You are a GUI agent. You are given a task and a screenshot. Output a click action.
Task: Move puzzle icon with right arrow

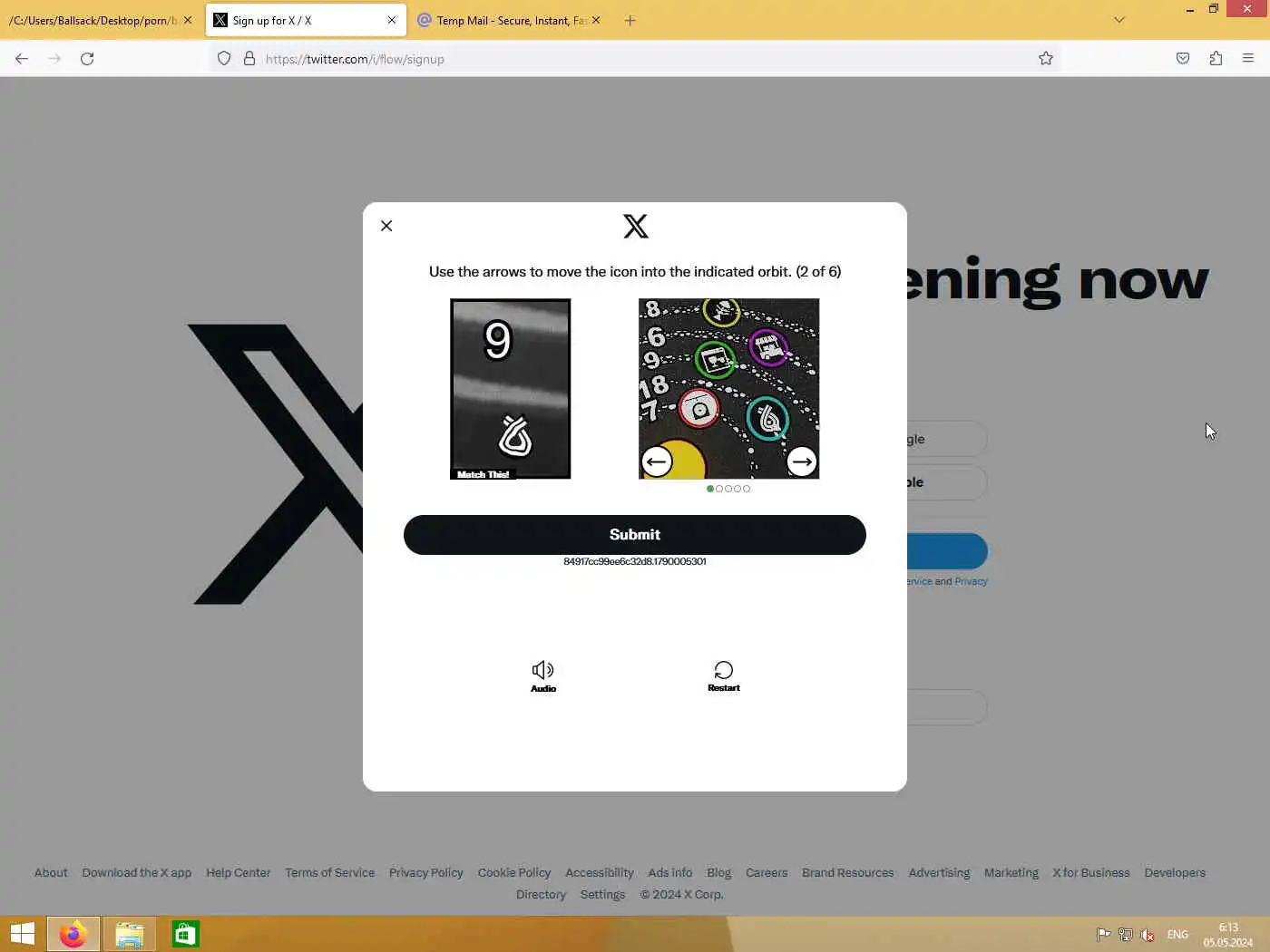coord(801,461)
